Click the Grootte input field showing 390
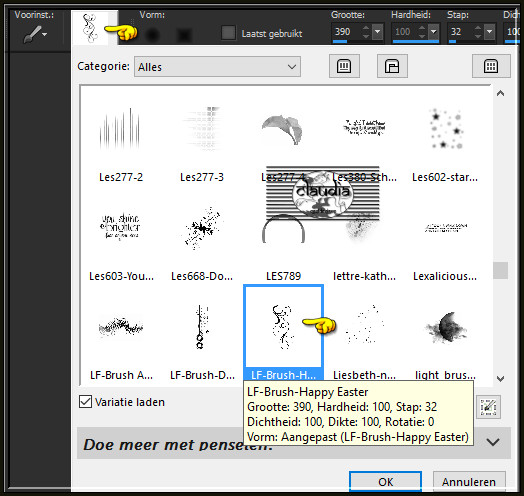The width and height of the screenshot is (524, 496). pyautogui.click(x=346, y=32)
